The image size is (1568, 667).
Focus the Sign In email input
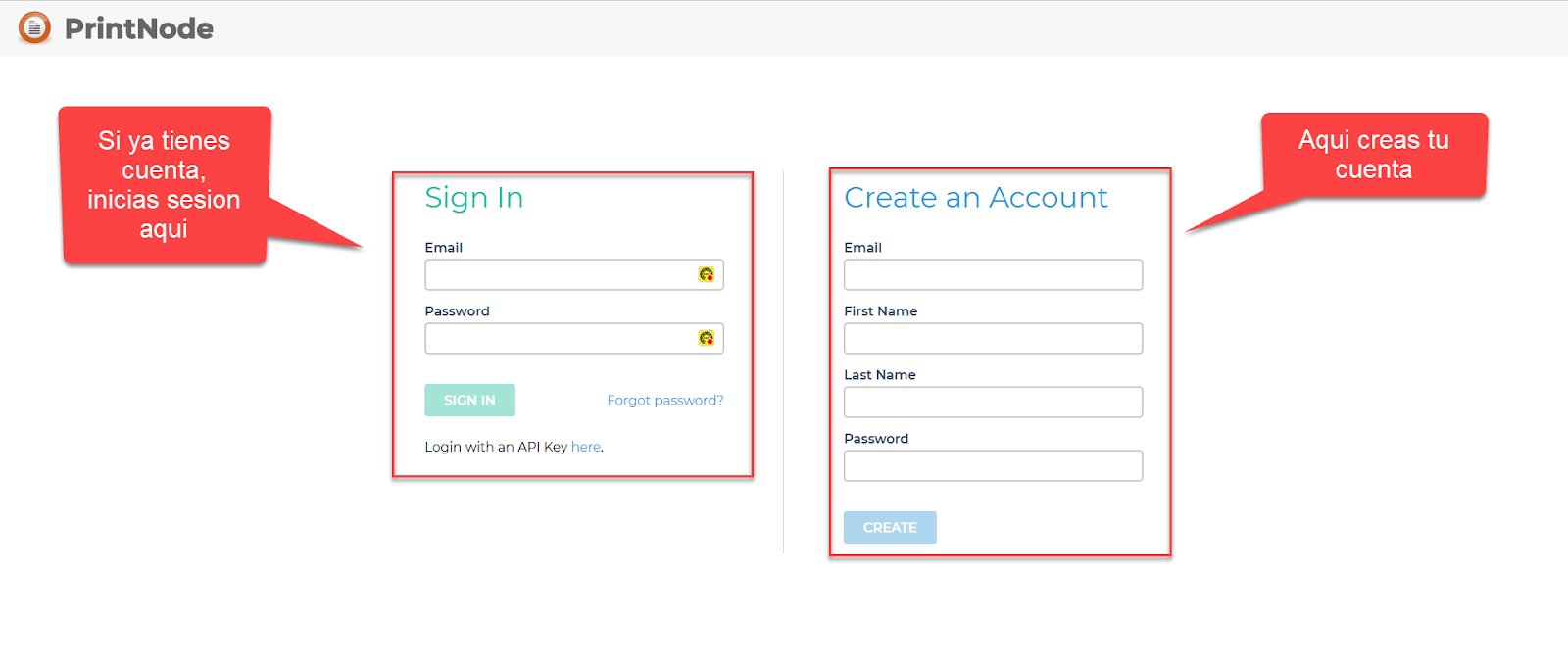559,274
